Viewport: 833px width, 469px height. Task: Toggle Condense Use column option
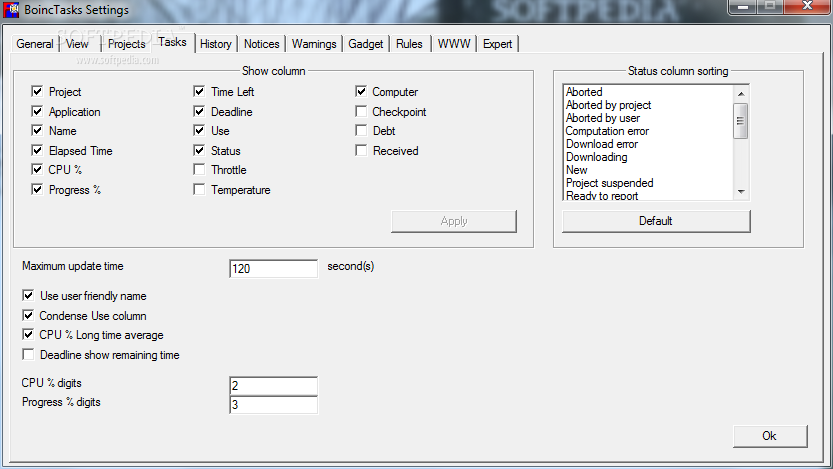28,315
